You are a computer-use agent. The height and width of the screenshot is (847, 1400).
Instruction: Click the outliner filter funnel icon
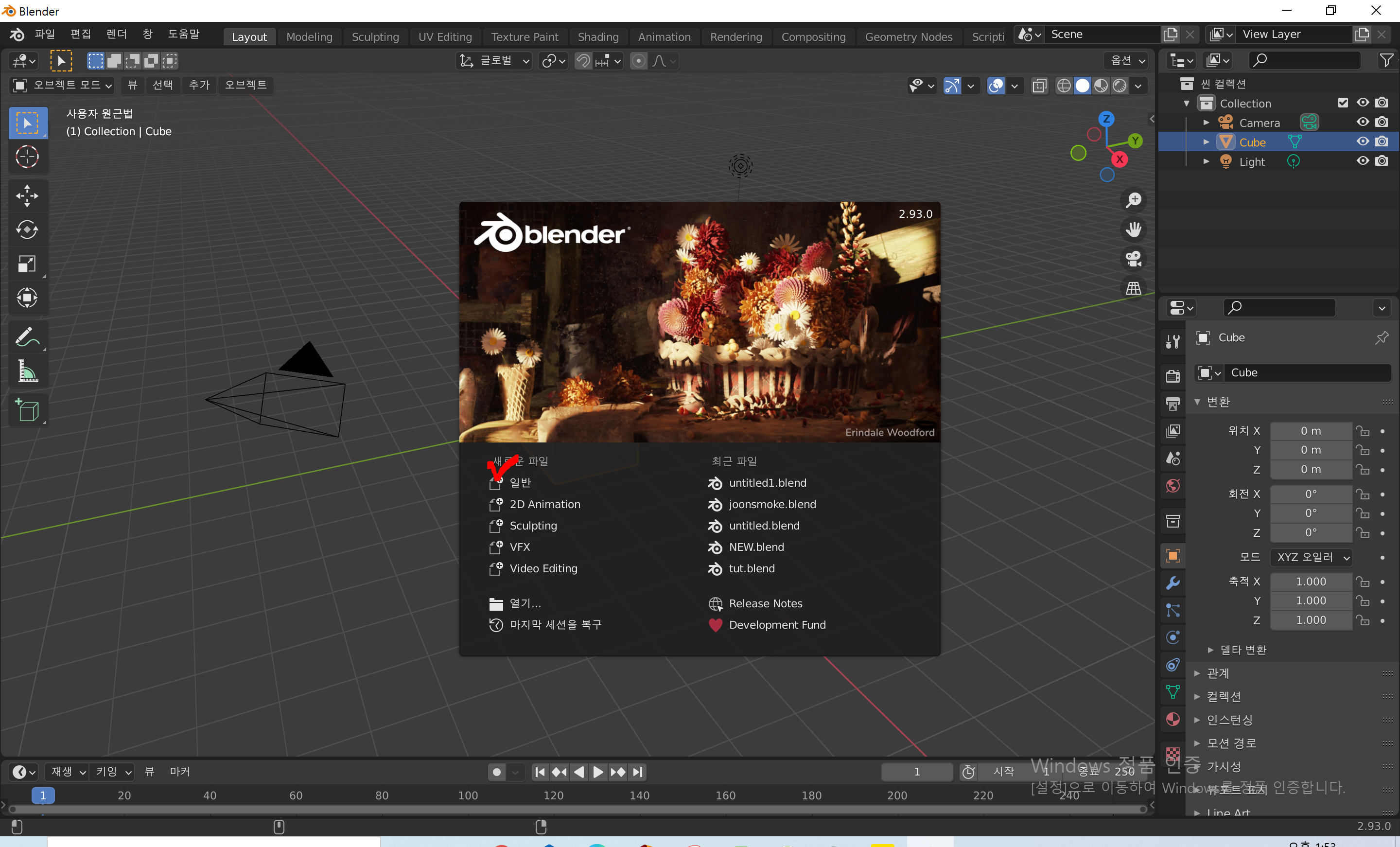pyautogui.click(x=1386, y=60)
